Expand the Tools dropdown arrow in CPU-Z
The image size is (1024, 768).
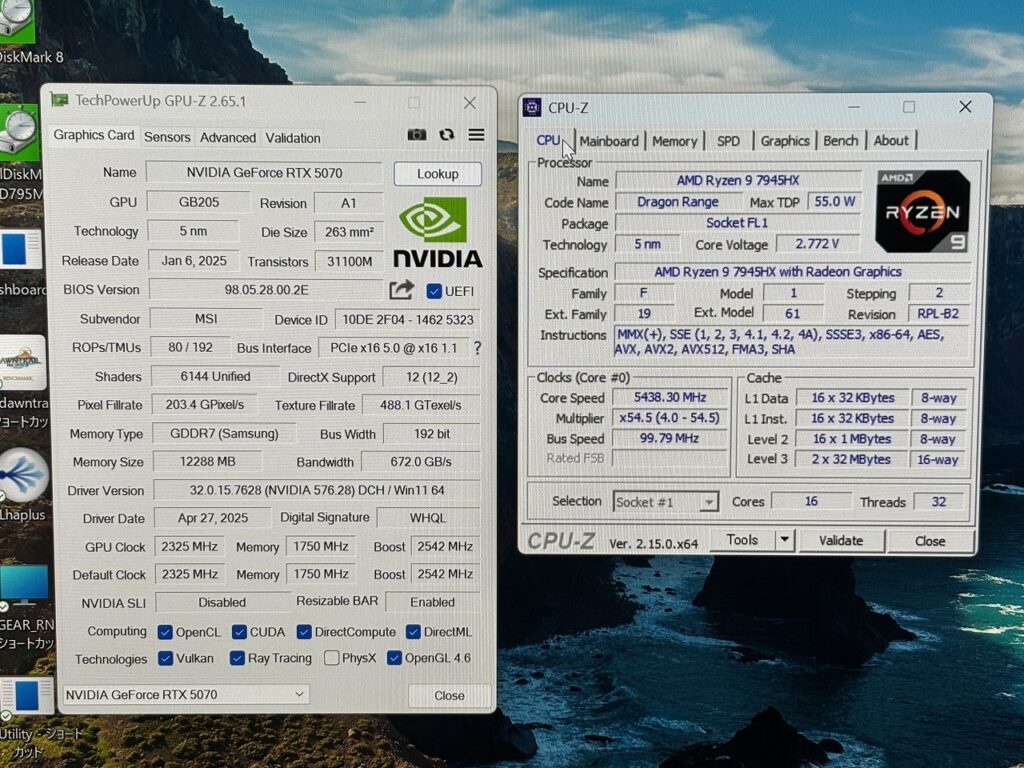[x=784, y=540]
